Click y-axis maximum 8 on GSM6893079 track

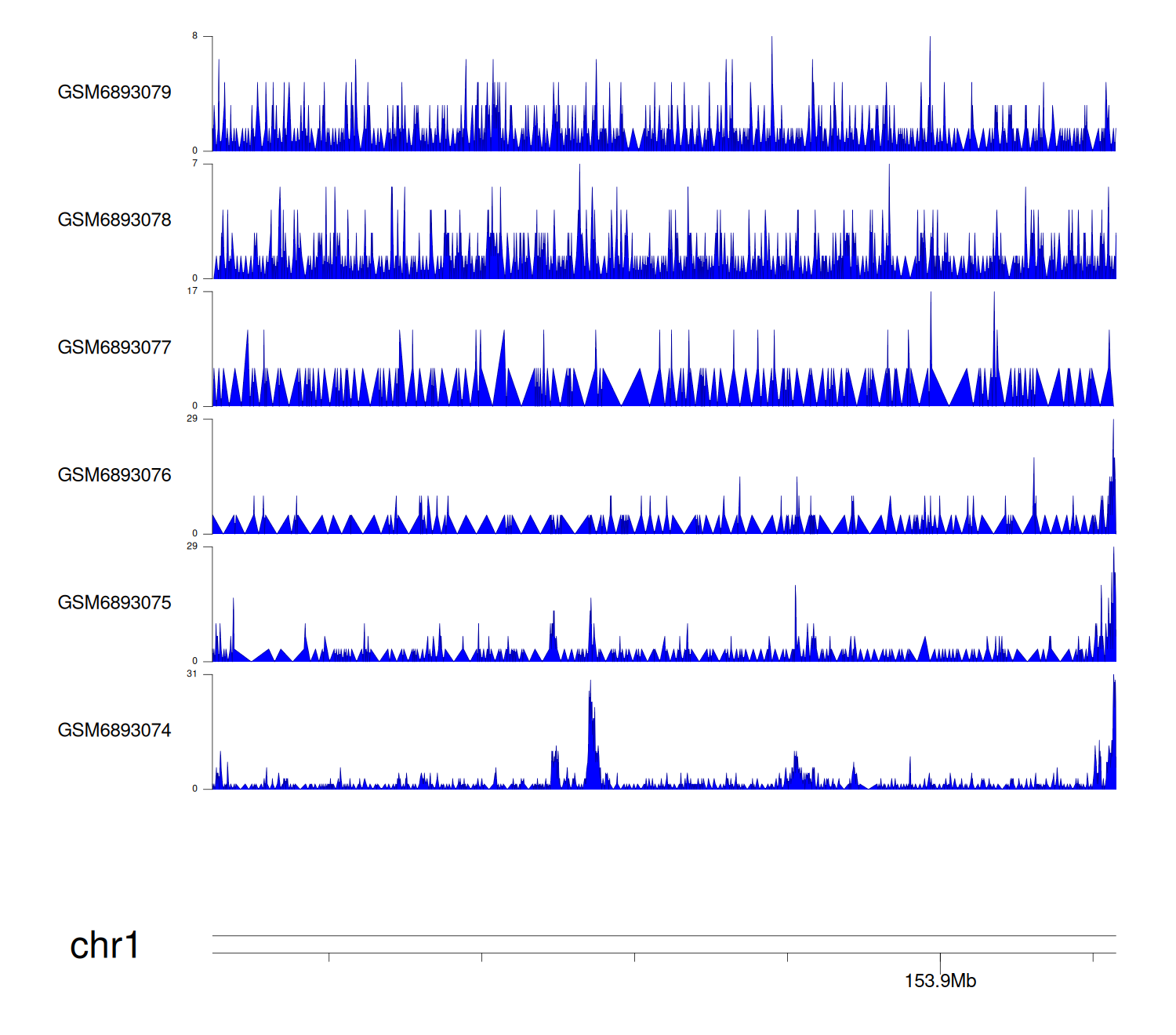point(195,36)
